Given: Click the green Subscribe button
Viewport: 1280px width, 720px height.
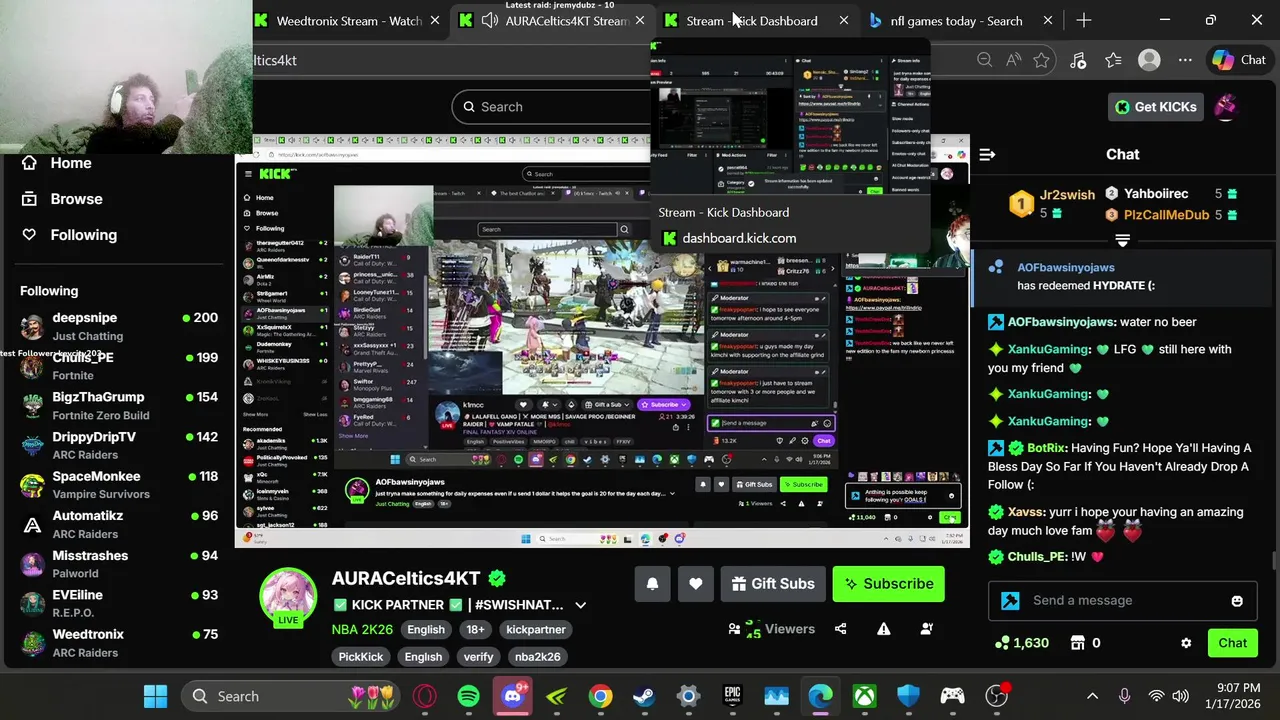Looking at the screenshot, I should click(888, 584).
